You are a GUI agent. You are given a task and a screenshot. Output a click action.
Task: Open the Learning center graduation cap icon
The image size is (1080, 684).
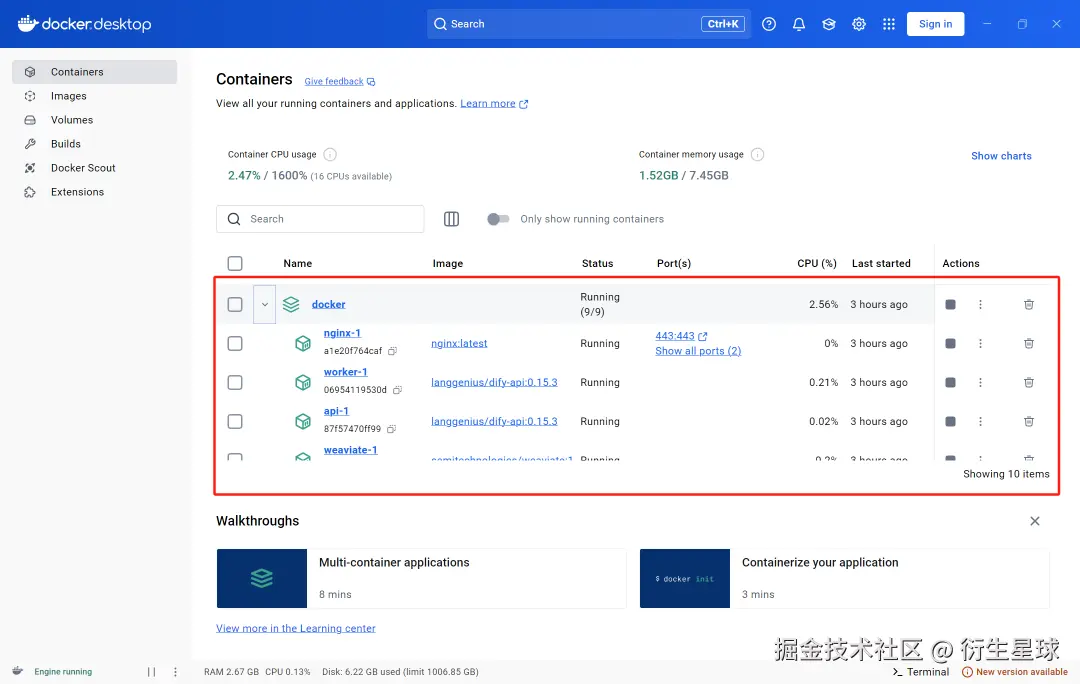coord(829,24)
